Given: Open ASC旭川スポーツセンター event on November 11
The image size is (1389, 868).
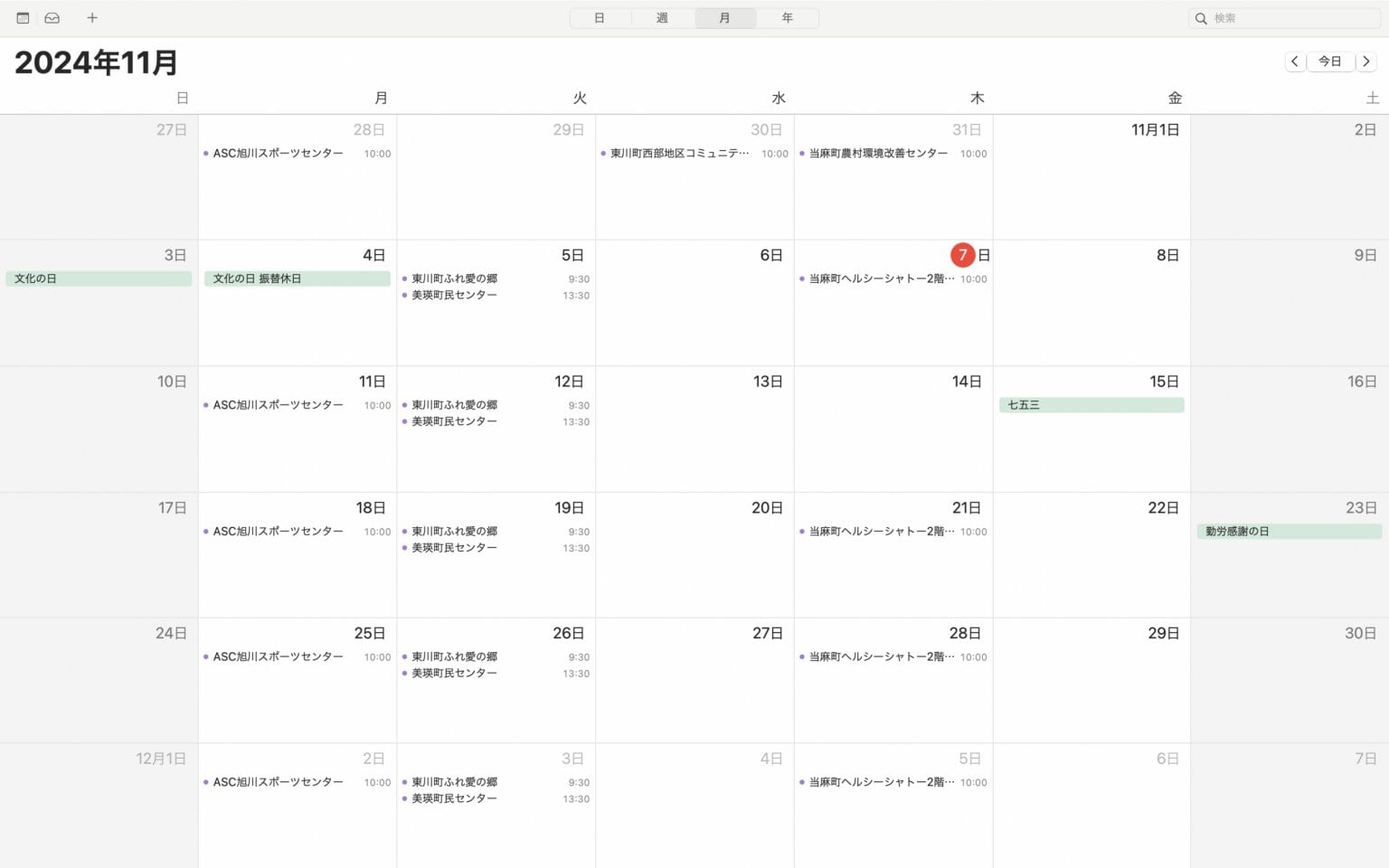Looking at the screenshot, I should click(279, 405).
